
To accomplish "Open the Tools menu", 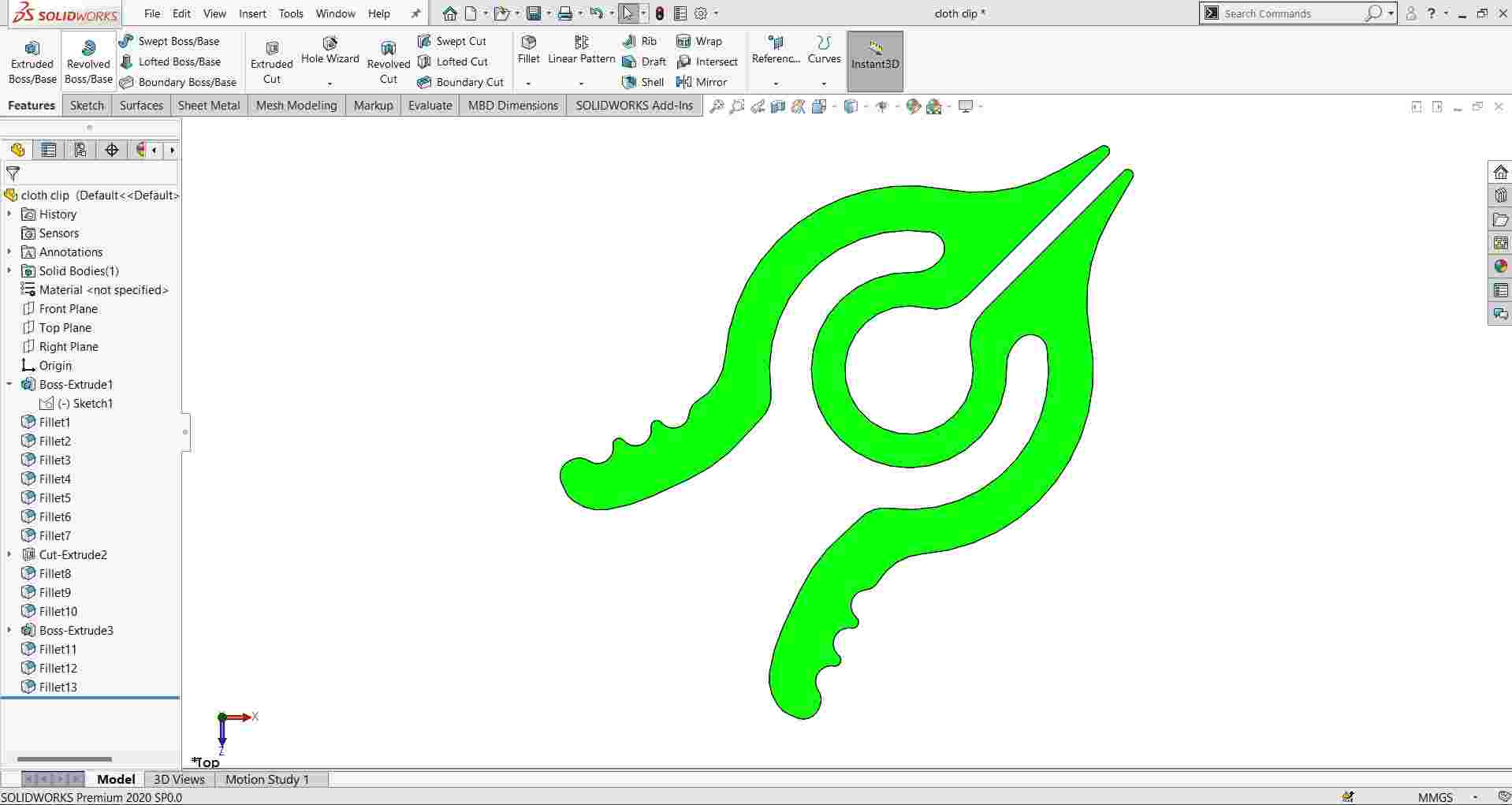I will point(291,13).
